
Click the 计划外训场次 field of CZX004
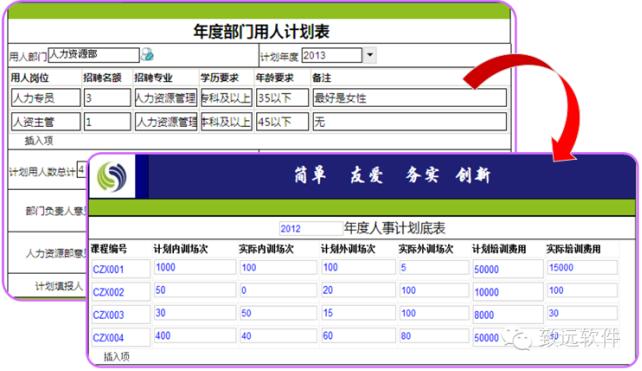pos(358,336)
